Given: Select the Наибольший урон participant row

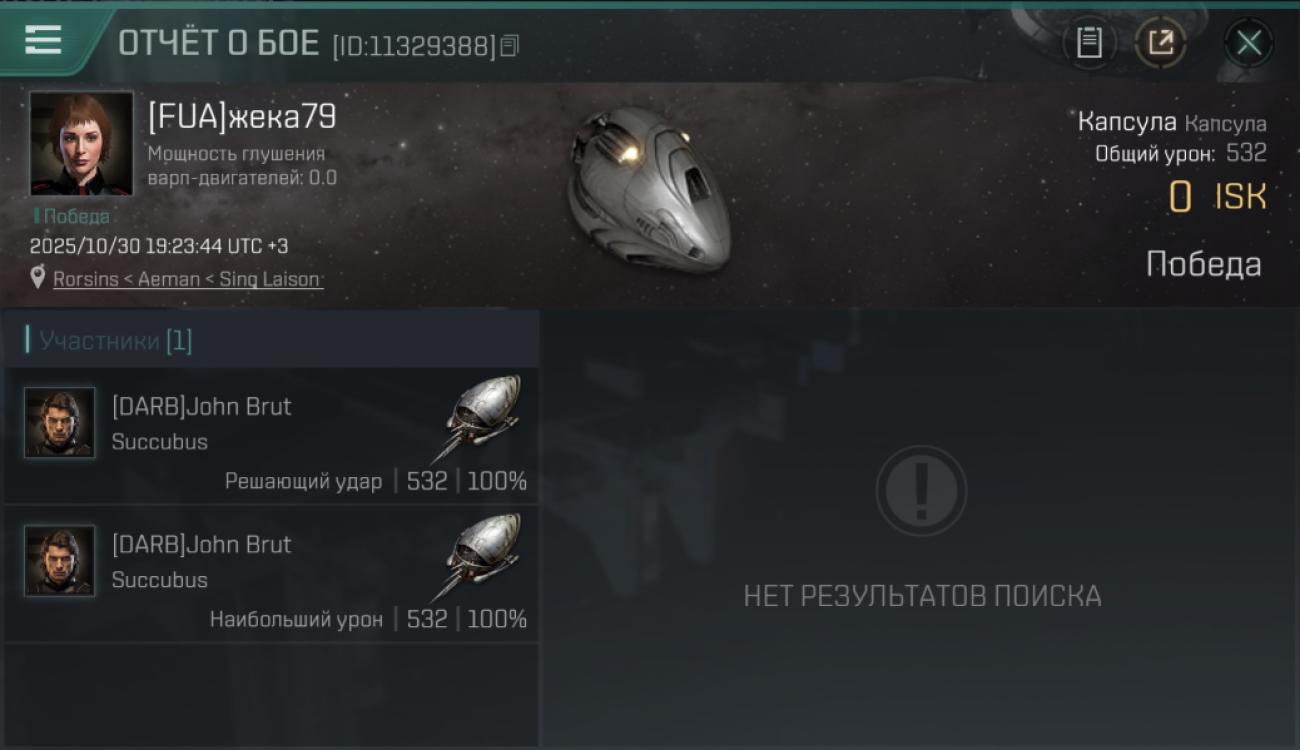Looking at the screenshot, I should (x=272, y=574).
